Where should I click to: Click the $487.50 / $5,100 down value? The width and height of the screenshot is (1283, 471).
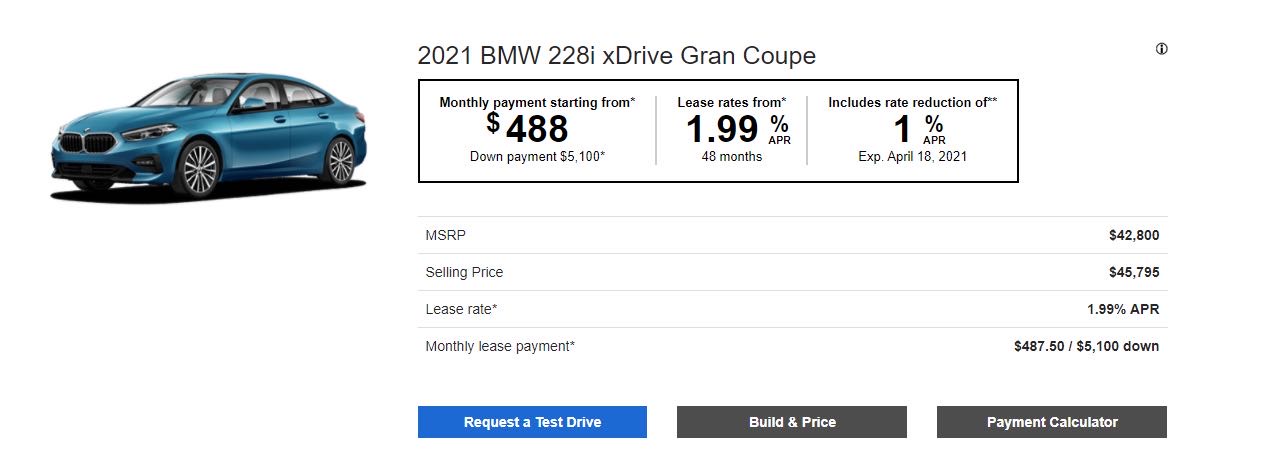[x=1086, y=347]
